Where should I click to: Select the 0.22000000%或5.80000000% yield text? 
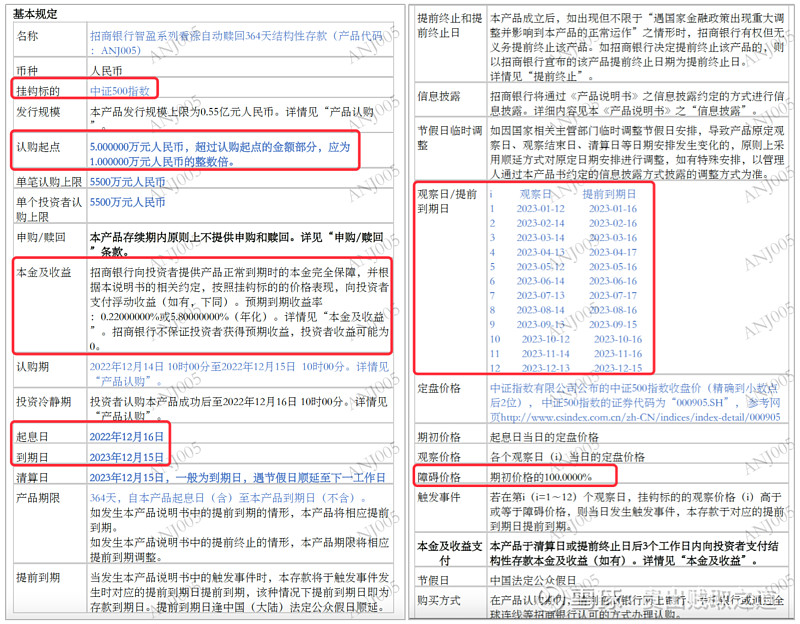pyautogui.click(x=166, y=317)
